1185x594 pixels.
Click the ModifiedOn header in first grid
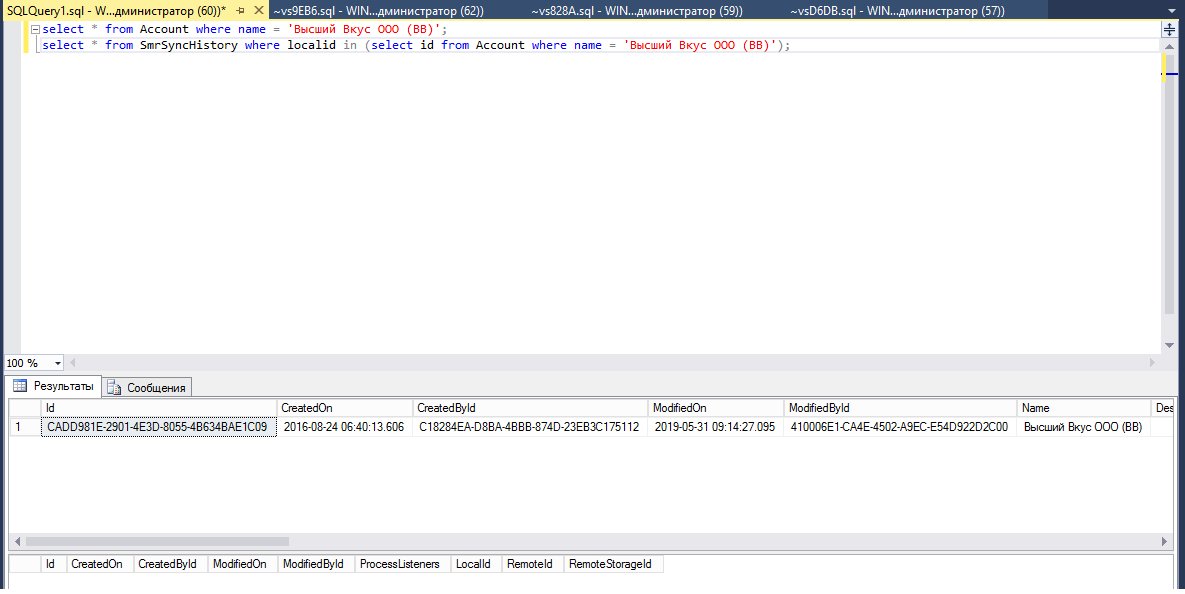[x=716, y=407]
